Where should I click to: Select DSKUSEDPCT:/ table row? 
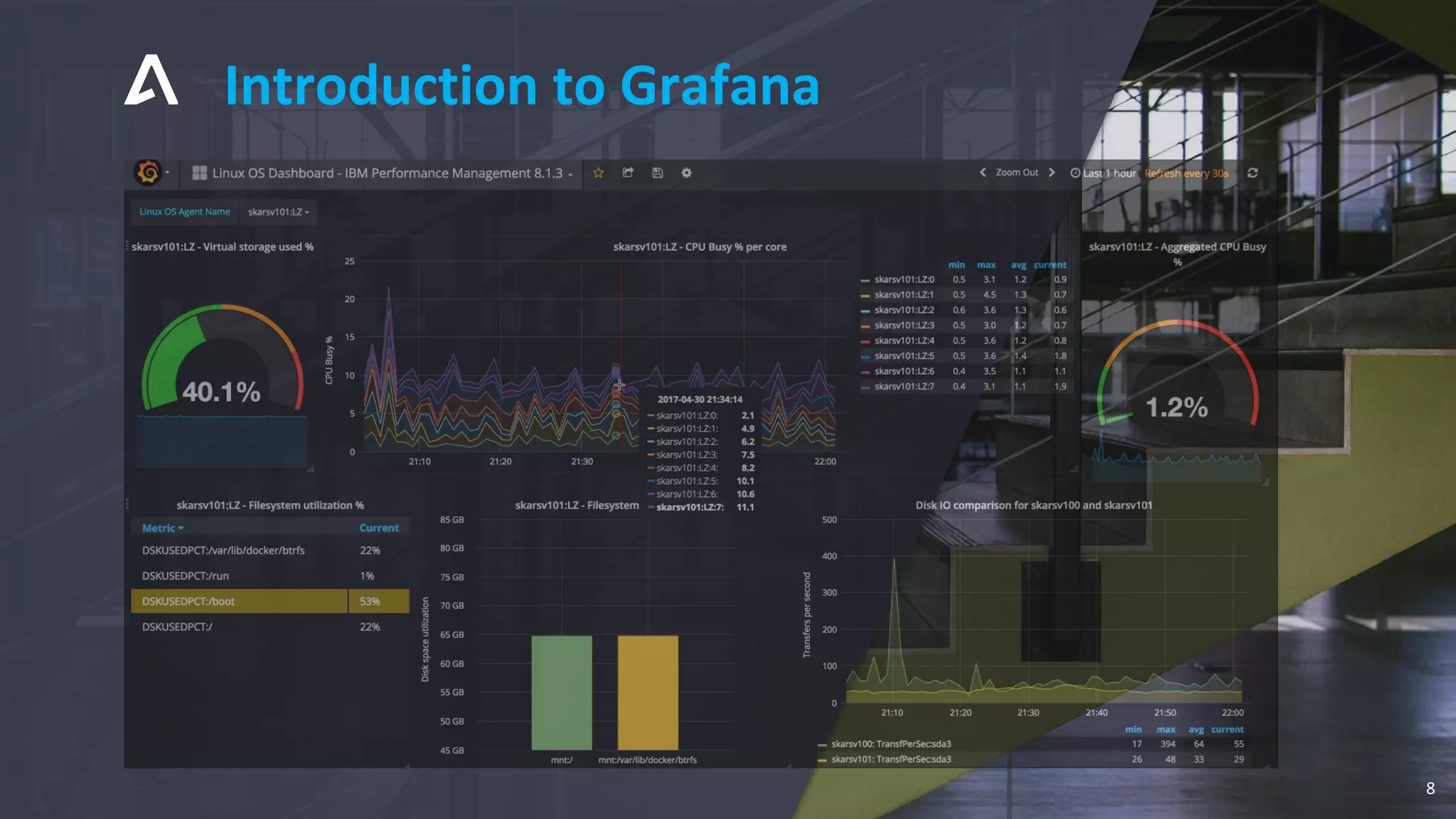point(270,626)
